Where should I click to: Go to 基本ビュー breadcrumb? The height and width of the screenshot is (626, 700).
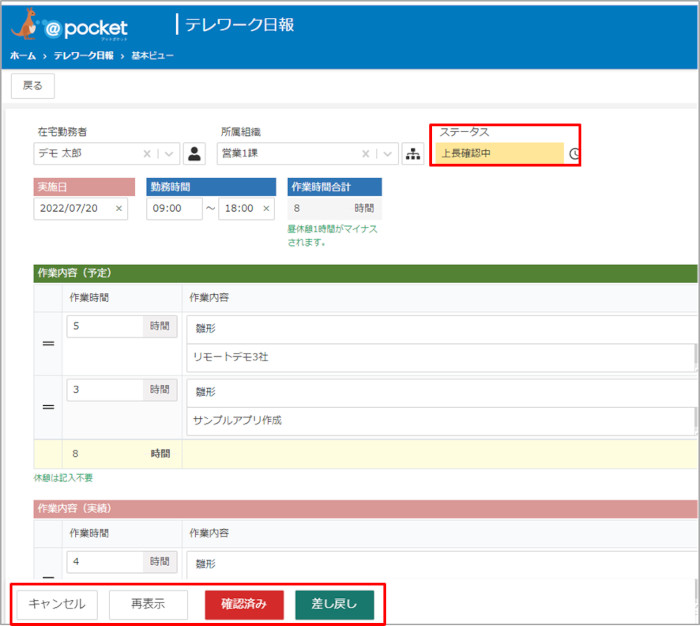(x=152, y=56)
